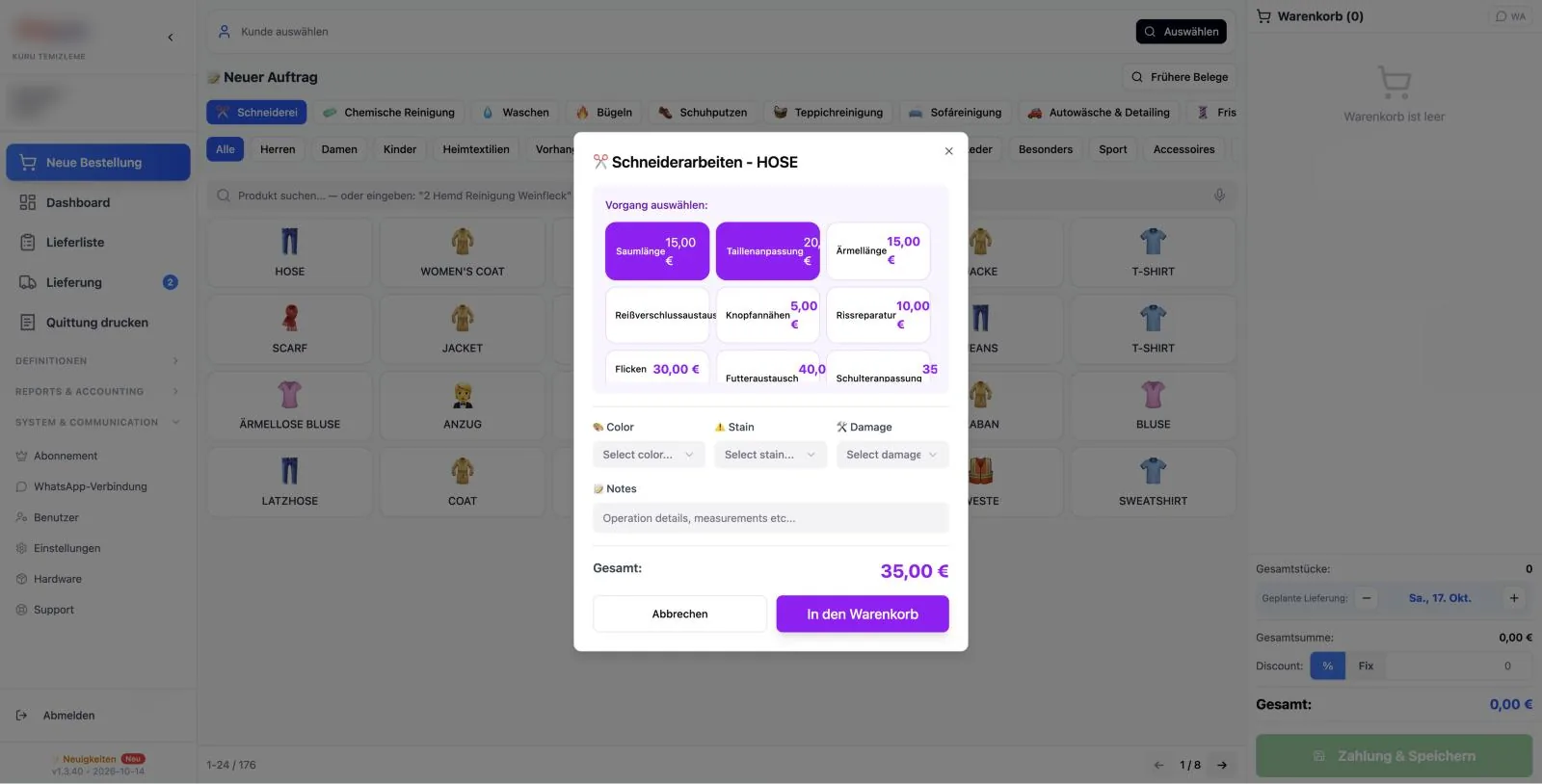This screenshot has height=784, width=1542.
Task: Open Lieferliste in the sidebar
Action: 98,243
